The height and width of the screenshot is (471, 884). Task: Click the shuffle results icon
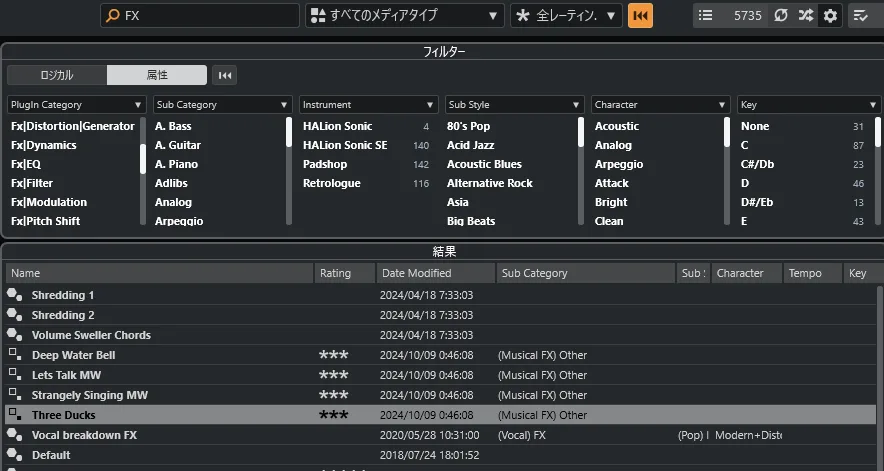click(805, 16)
